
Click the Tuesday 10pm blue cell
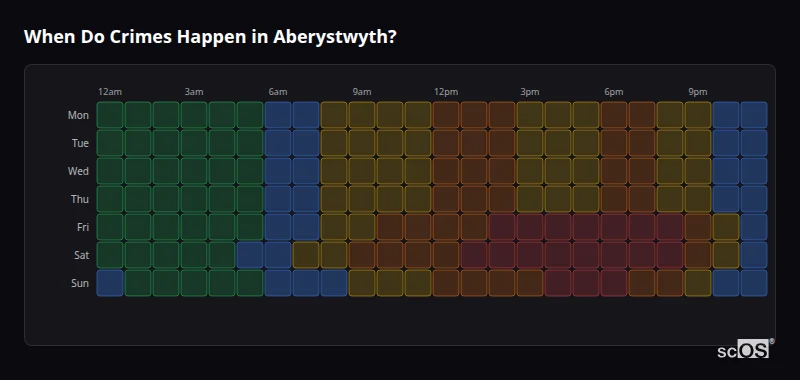726,143
